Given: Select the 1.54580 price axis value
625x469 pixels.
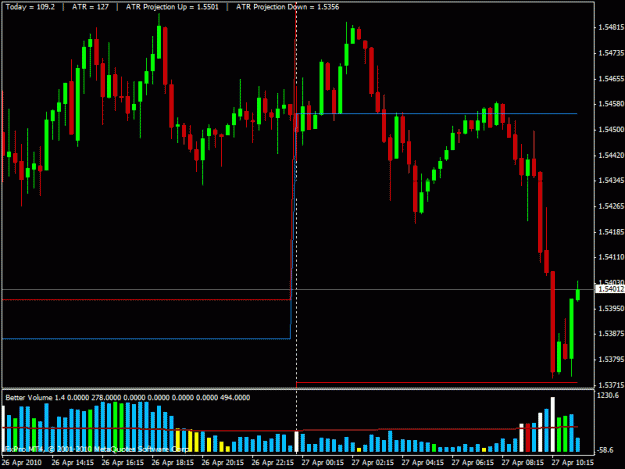Looking at the screenshot, I should coord(611,104).
